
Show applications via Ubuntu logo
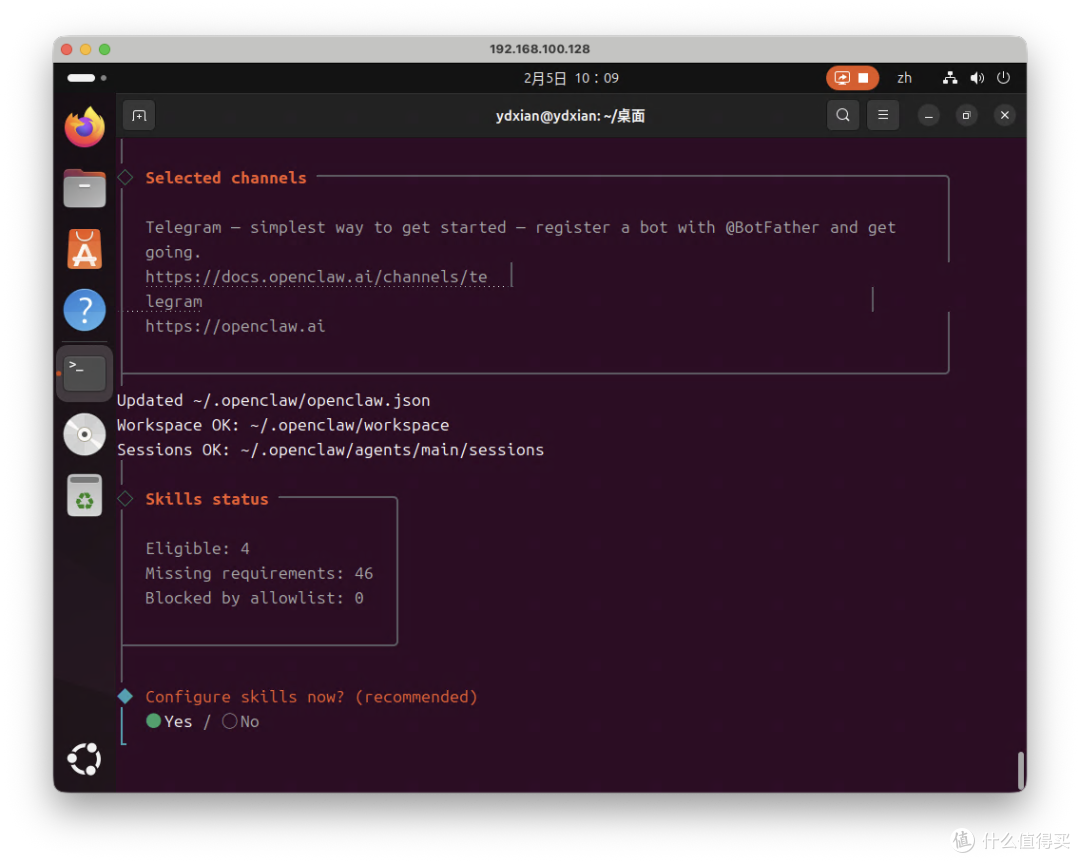[85, 759]
